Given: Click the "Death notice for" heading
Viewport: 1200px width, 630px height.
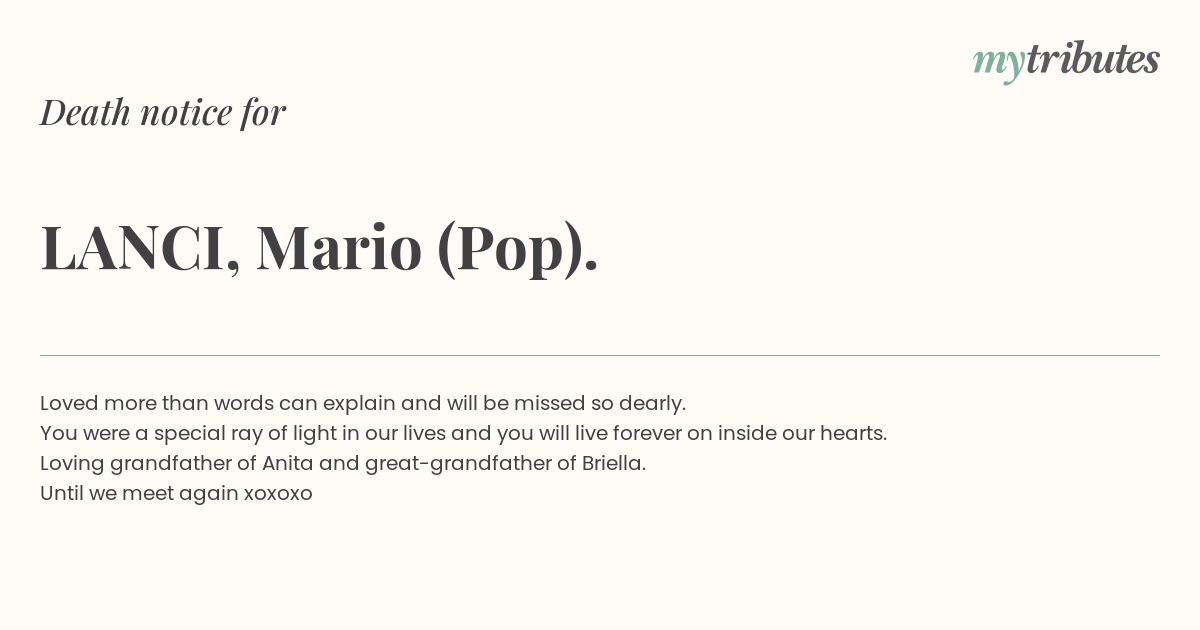Looking at the screenshot, I should pyautogui.click(x=163, y=112).
